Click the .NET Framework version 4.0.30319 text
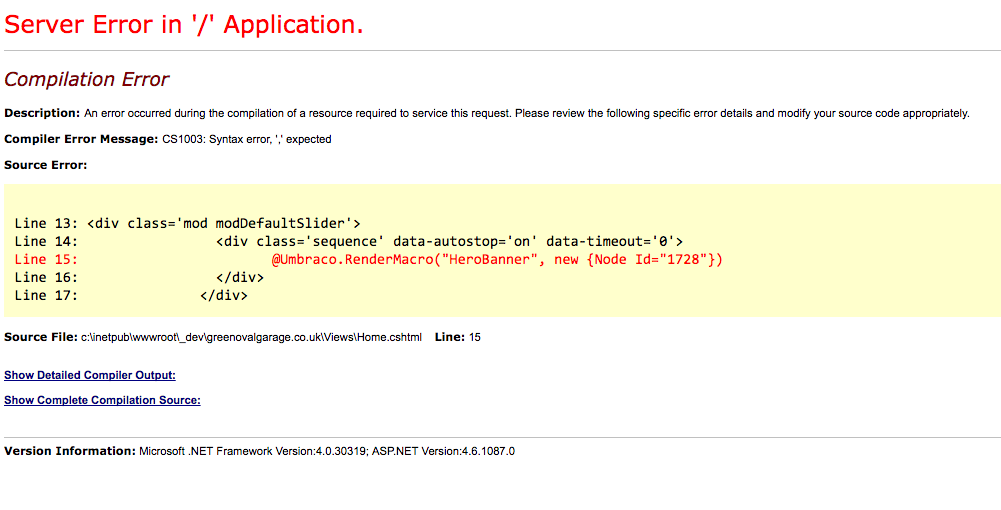The width and height of the screenshot is (1001, 510). (x=253, y=451)
